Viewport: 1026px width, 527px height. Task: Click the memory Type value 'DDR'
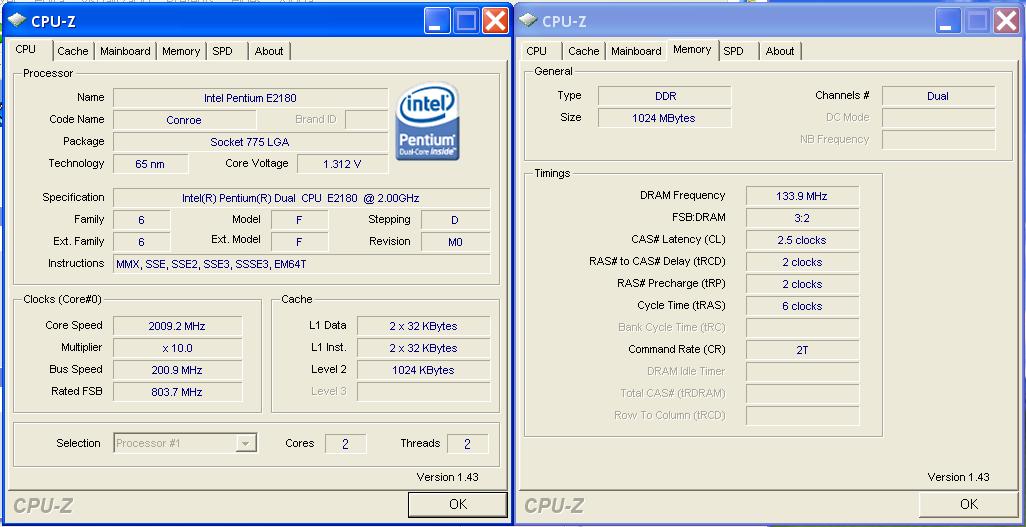(x=664, y=96)
